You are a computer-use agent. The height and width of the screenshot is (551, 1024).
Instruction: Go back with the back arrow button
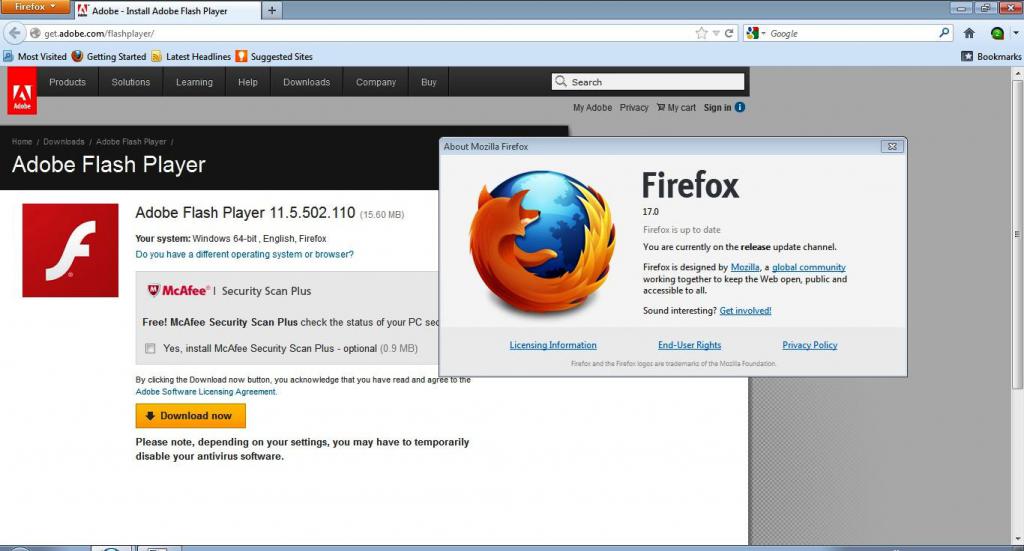coord(14,33)
